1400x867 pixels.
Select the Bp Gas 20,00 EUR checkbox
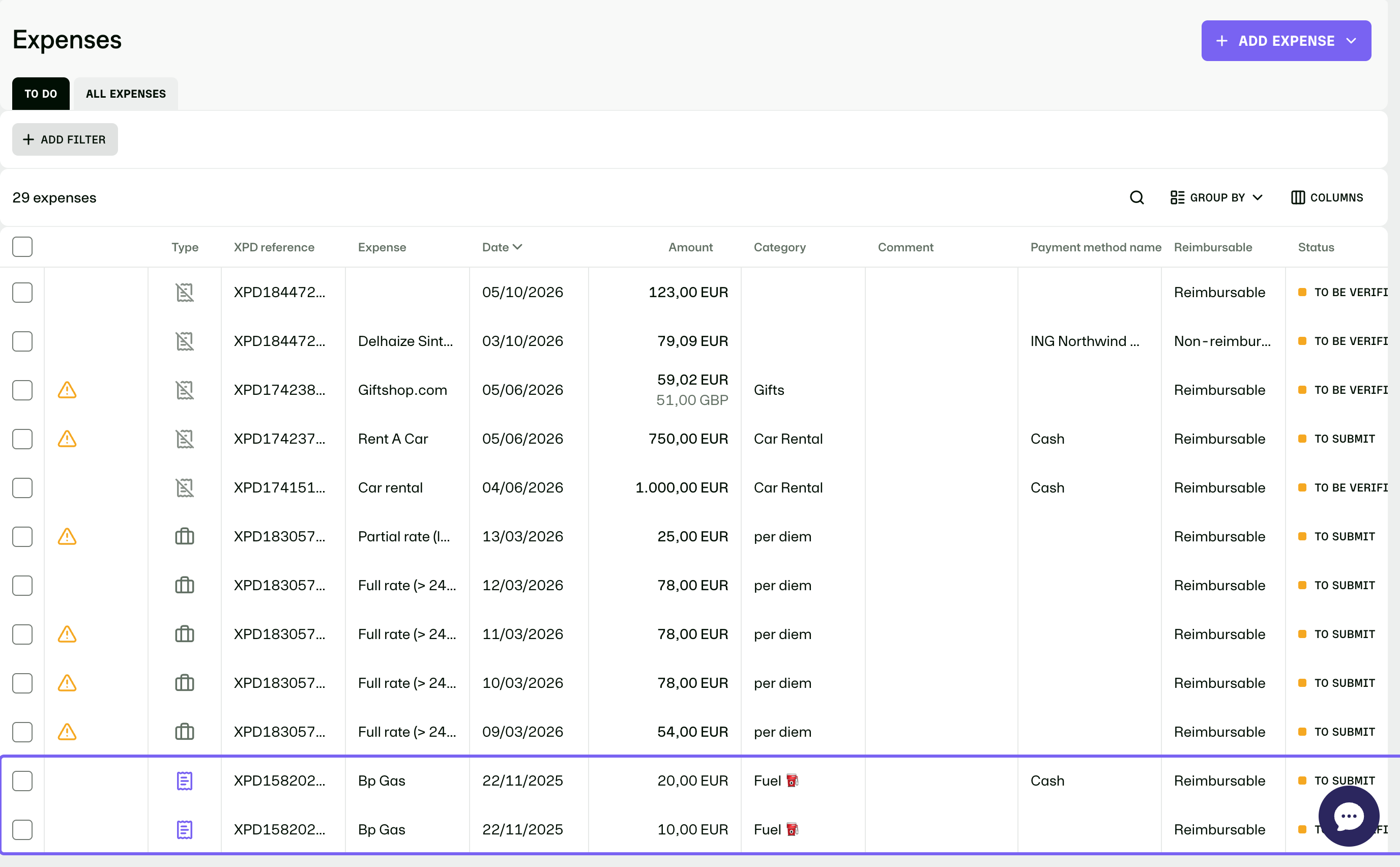22,781
